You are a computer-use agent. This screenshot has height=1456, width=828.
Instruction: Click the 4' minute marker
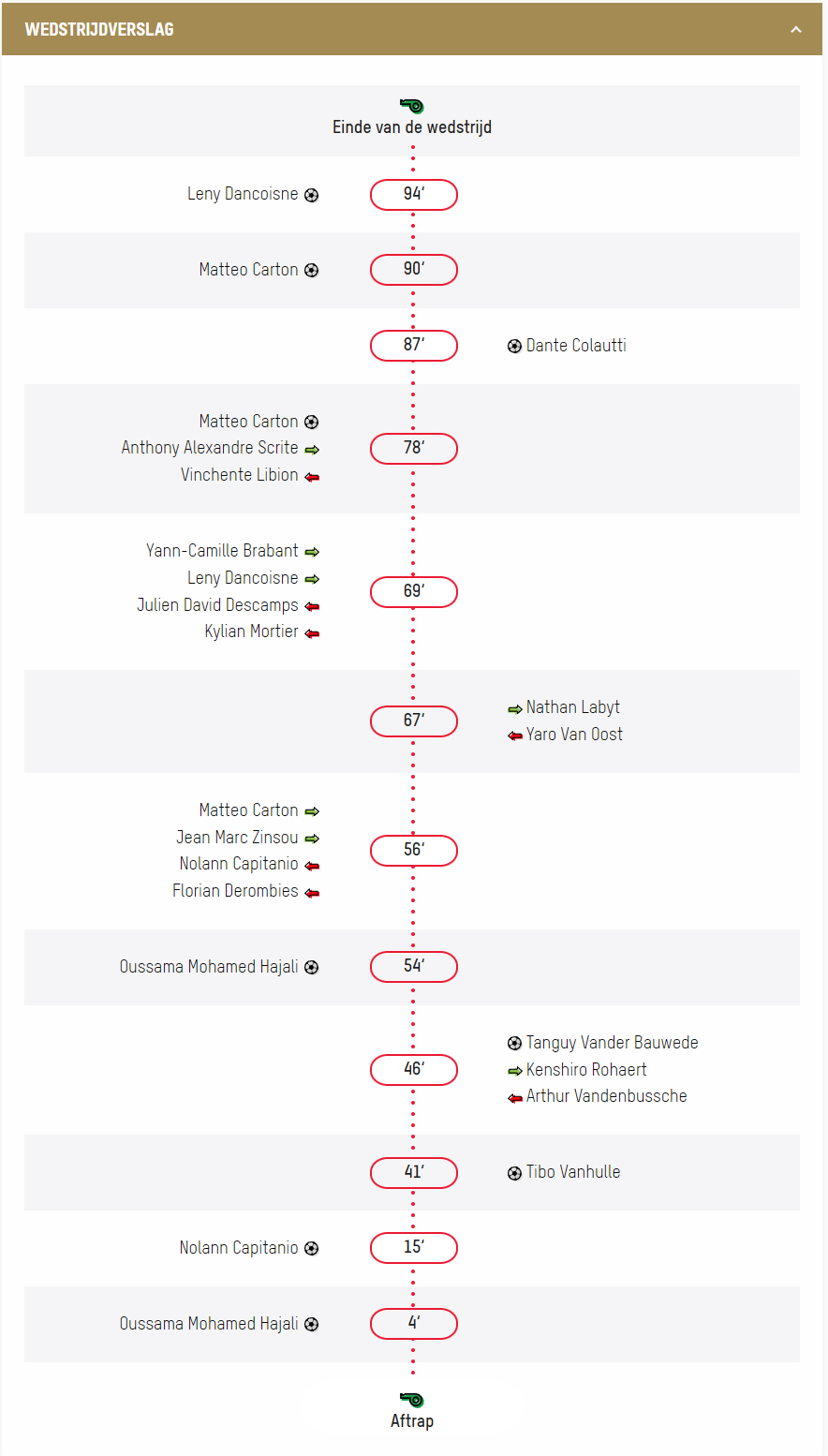click(x=414, y=1324)
